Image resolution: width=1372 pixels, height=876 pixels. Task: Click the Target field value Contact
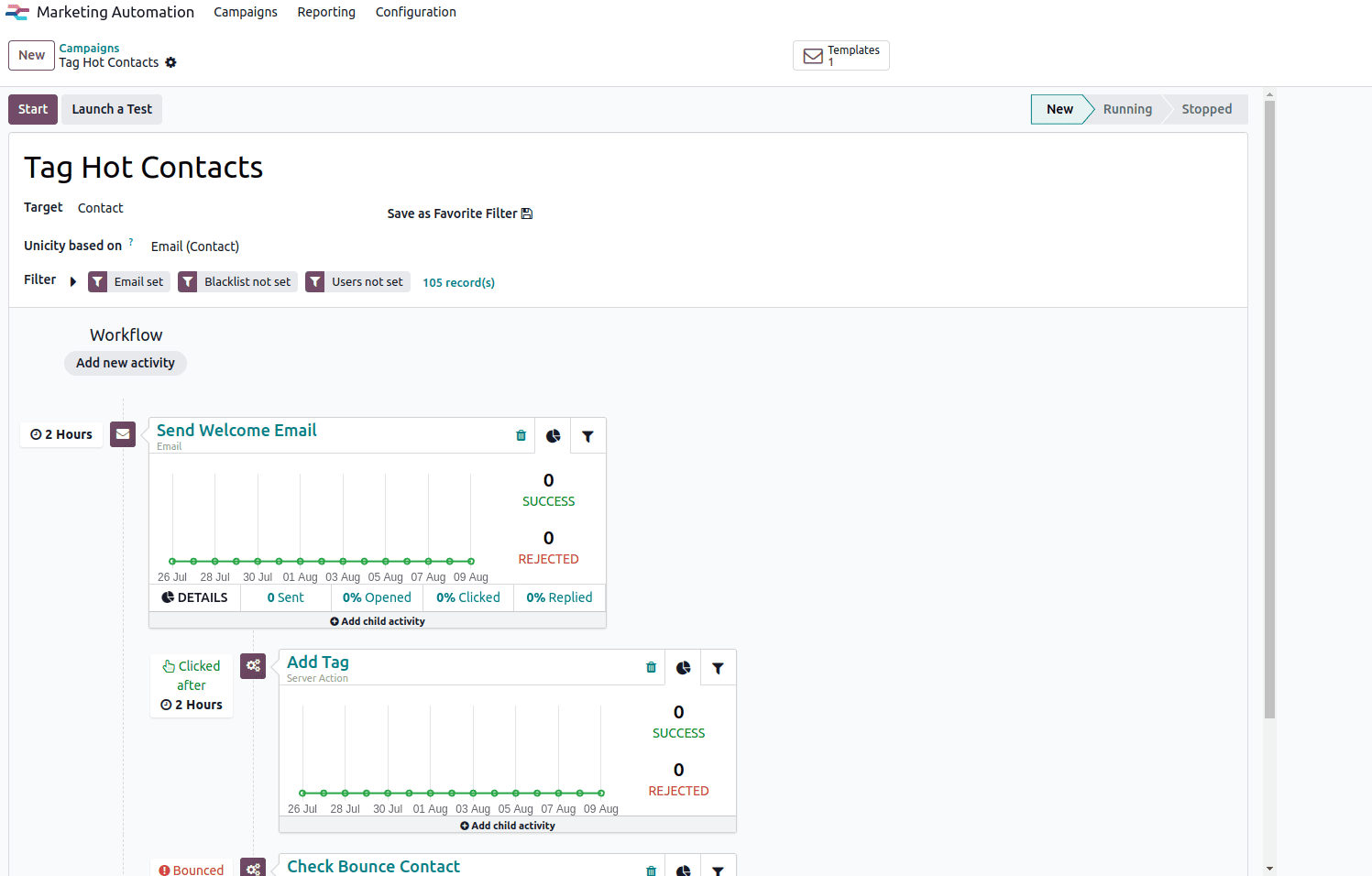coord(101,208)
